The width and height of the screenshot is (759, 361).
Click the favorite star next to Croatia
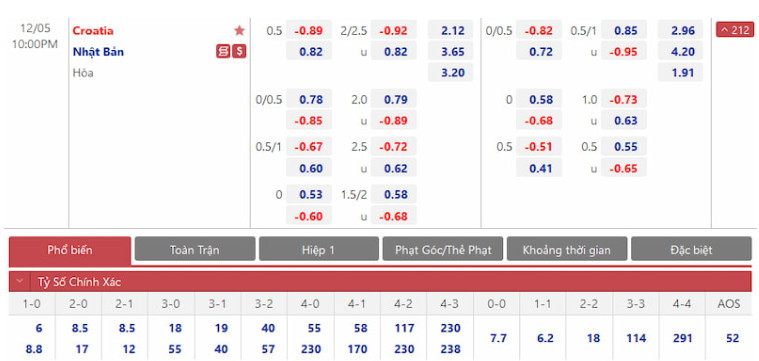(239, 31)
